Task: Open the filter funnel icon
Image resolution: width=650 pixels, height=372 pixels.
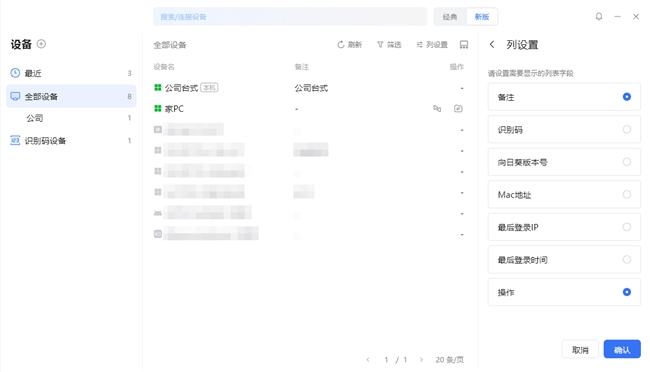Action: coord(380,45)
